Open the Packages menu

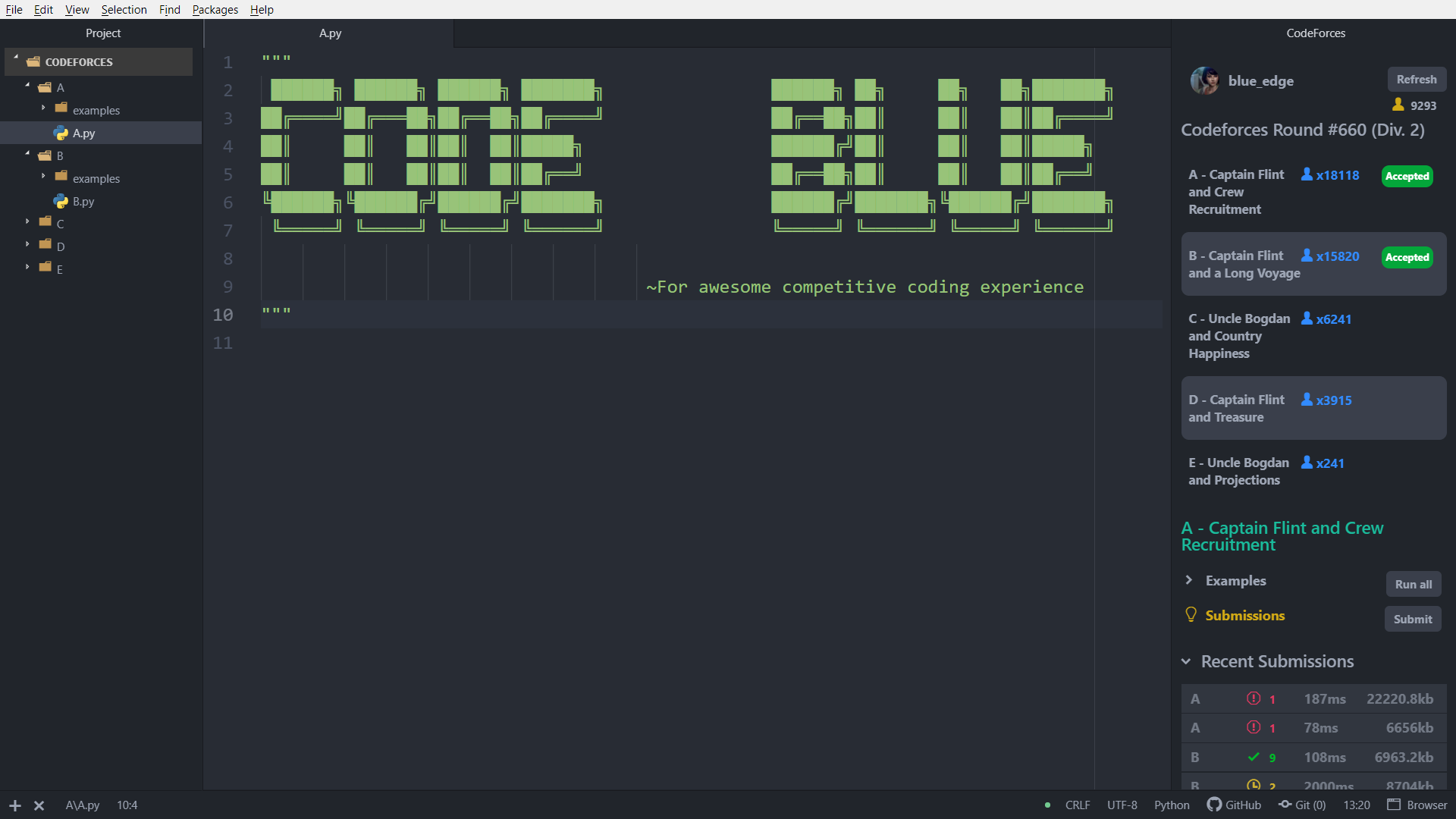tap(215, 9)
